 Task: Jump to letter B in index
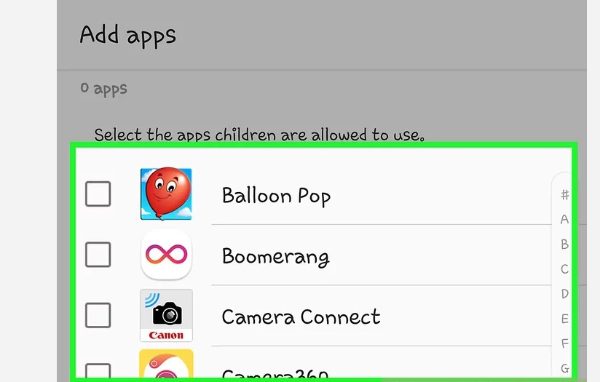click(x=564, y=244)
